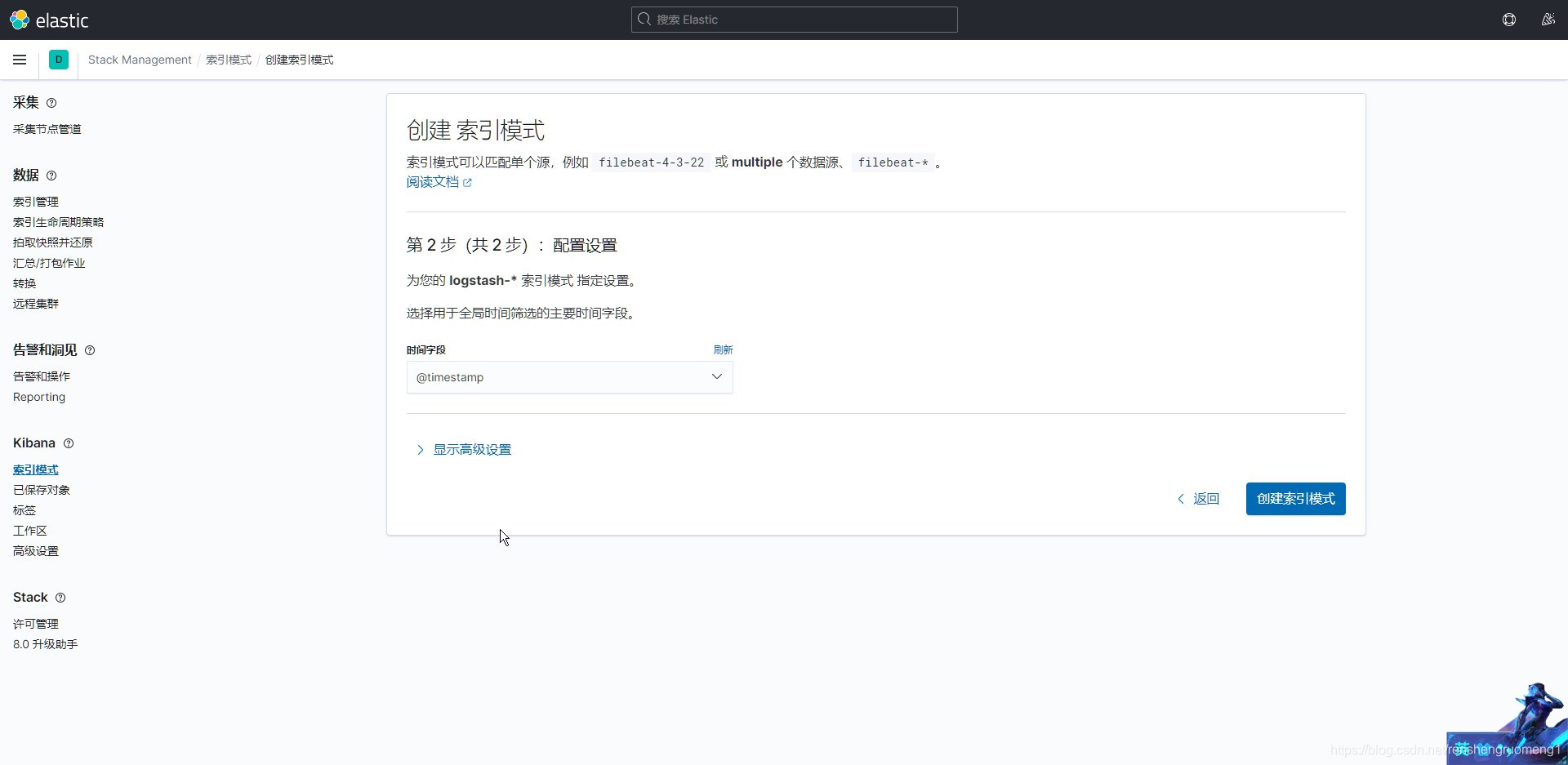Viewport: 1568px width, 765px height.
Task: Click the Elastic logo
Action: (x=49, y=20)
